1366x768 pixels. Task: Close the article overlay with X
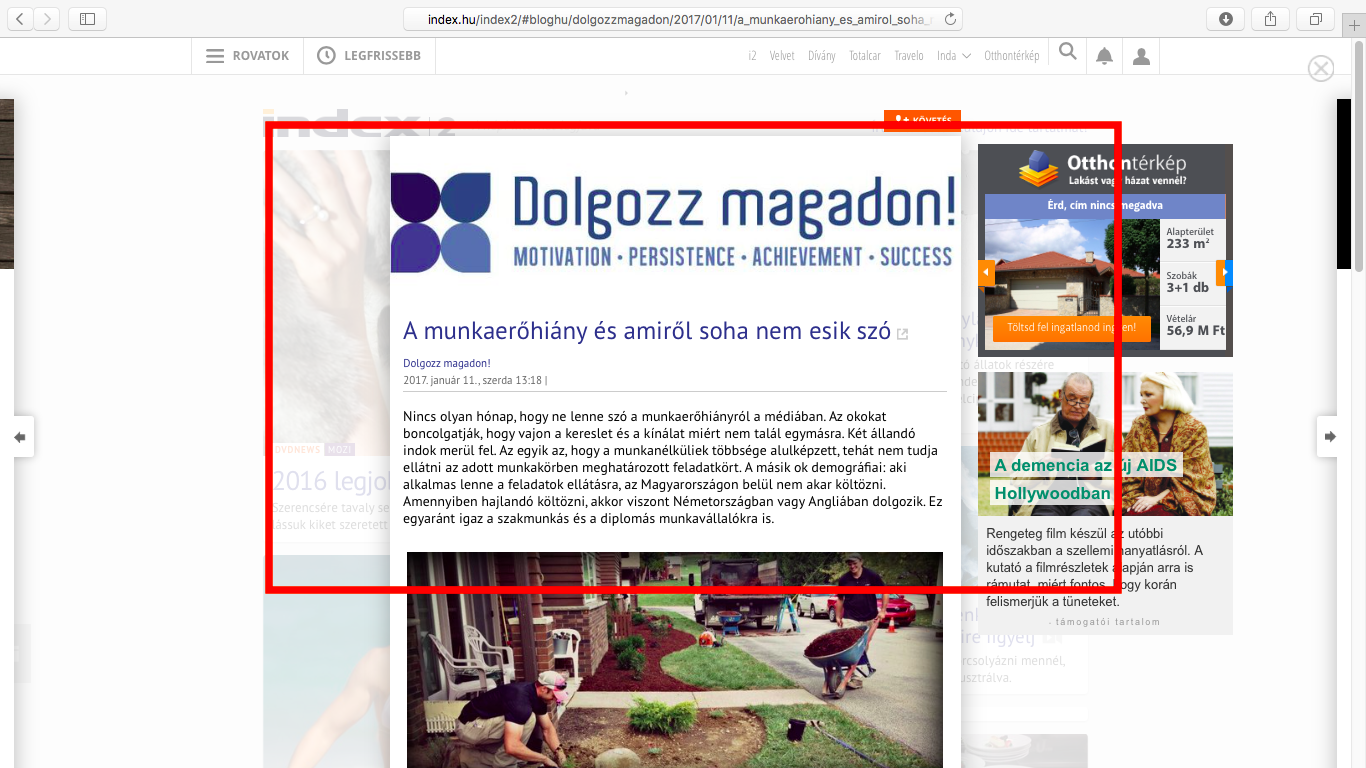click(1321, 68)
